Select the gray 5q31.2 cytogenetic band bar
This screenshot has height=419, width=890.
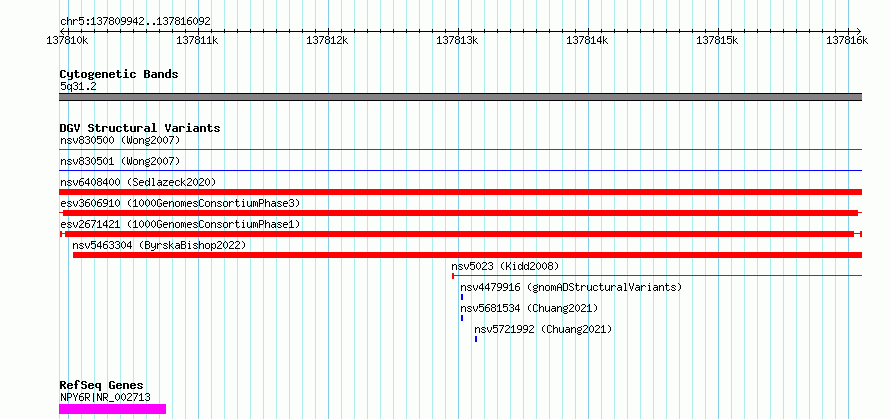tap(460, 97)
